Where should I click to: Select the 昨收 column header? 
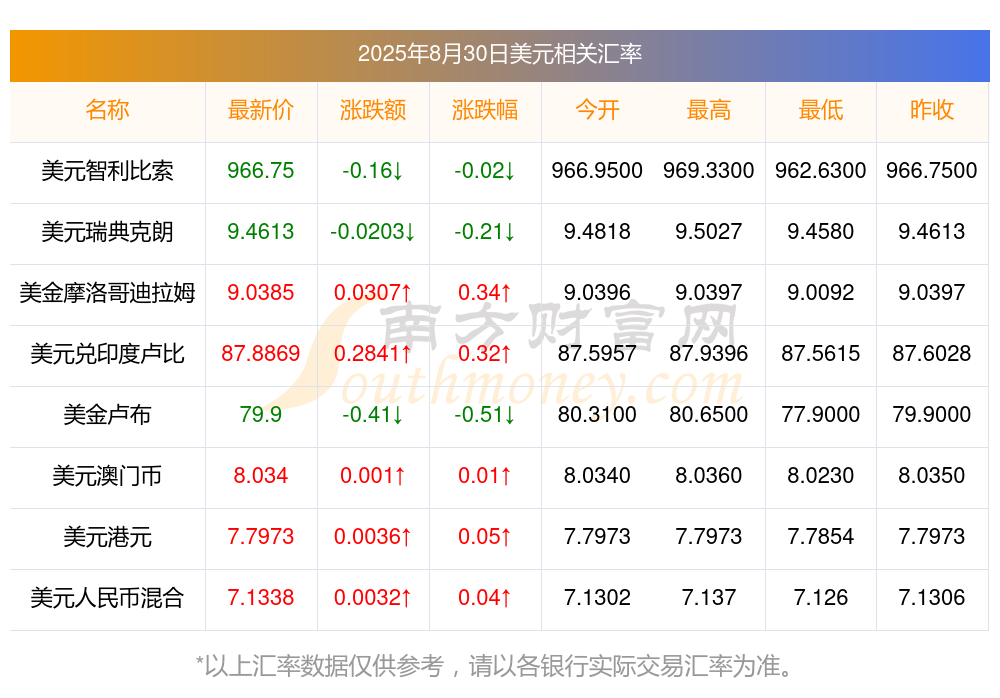point(932,110)
